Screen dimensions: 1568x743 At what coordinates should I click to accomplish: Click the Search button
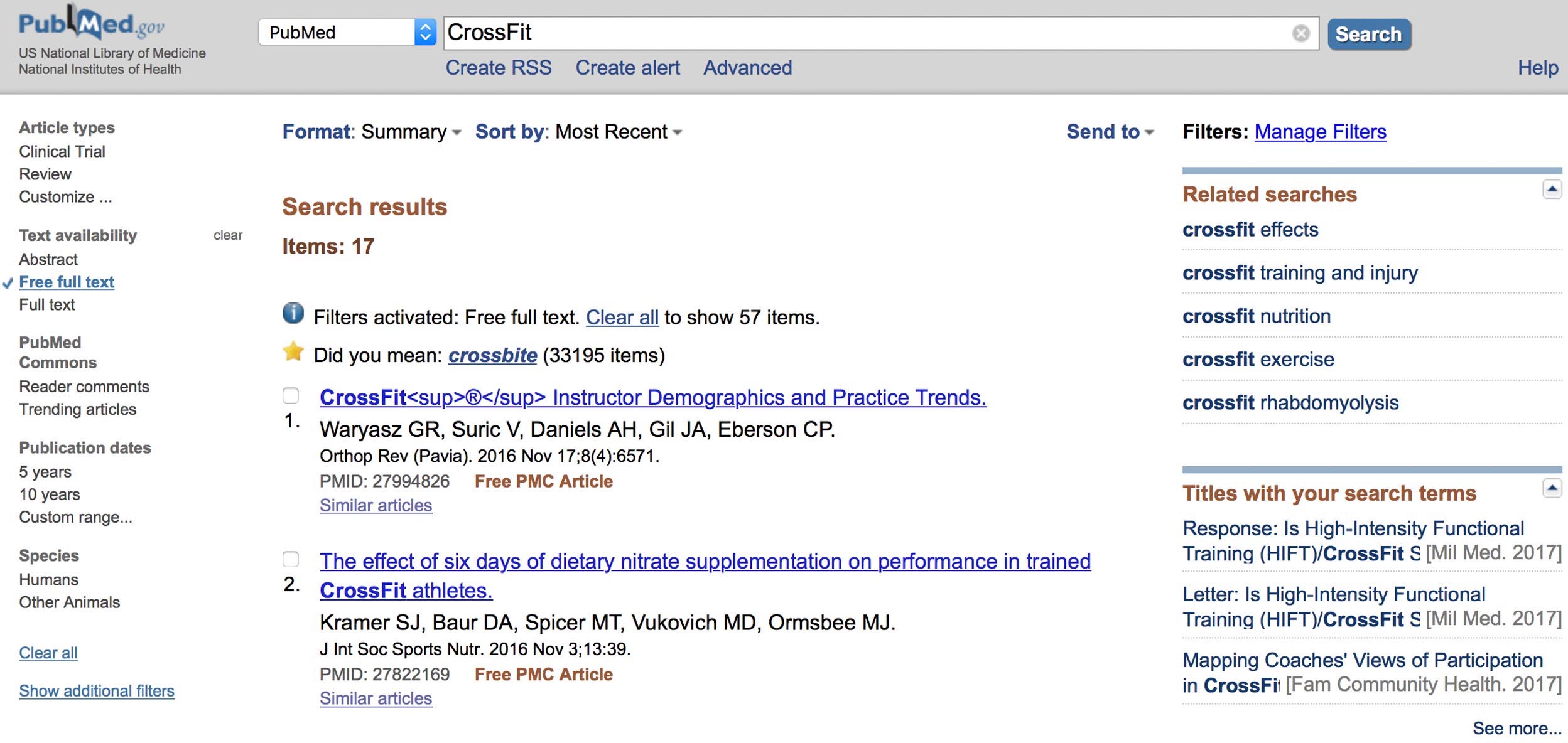[1369, 34]
